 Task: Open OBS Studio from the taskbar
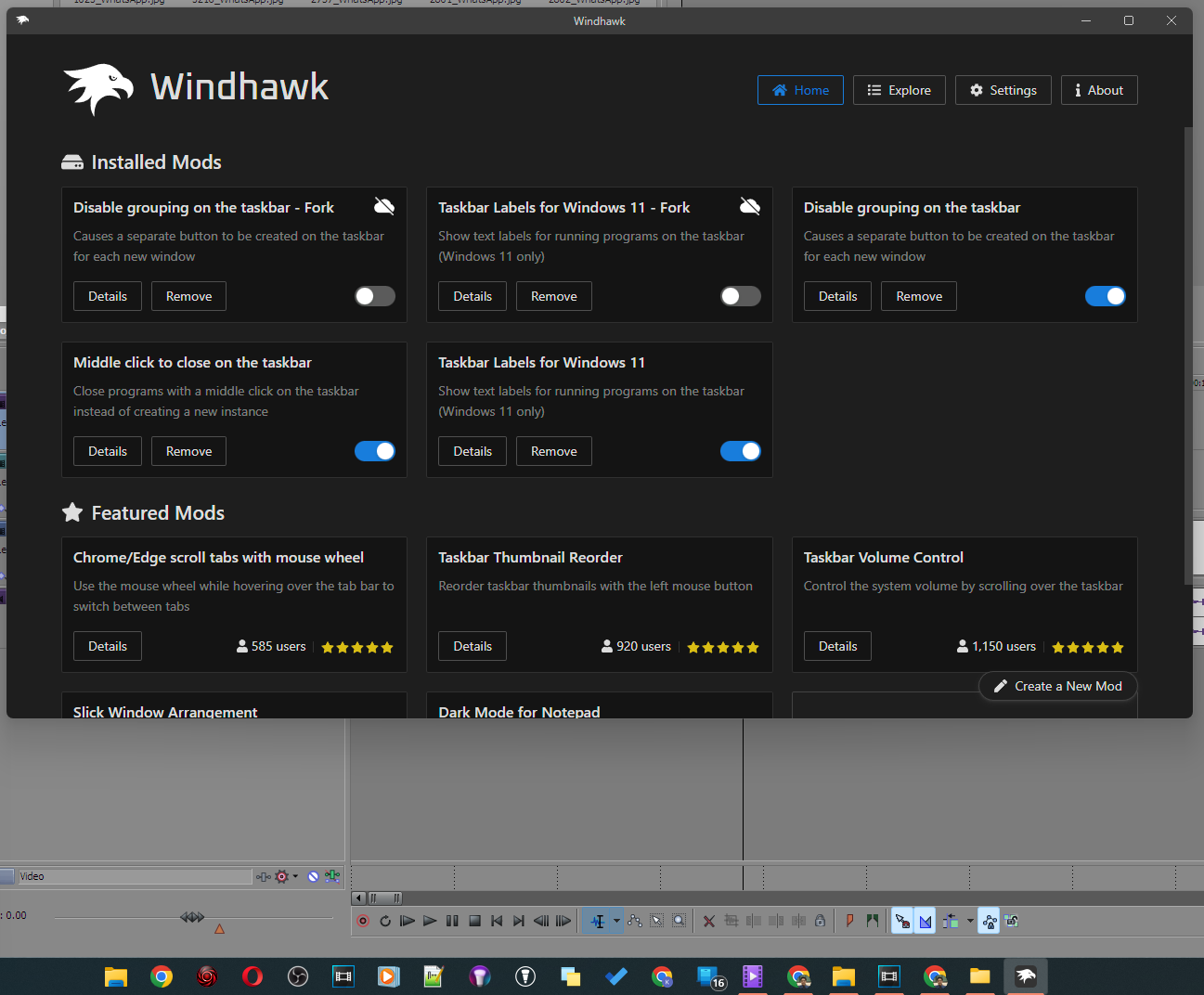298,976
